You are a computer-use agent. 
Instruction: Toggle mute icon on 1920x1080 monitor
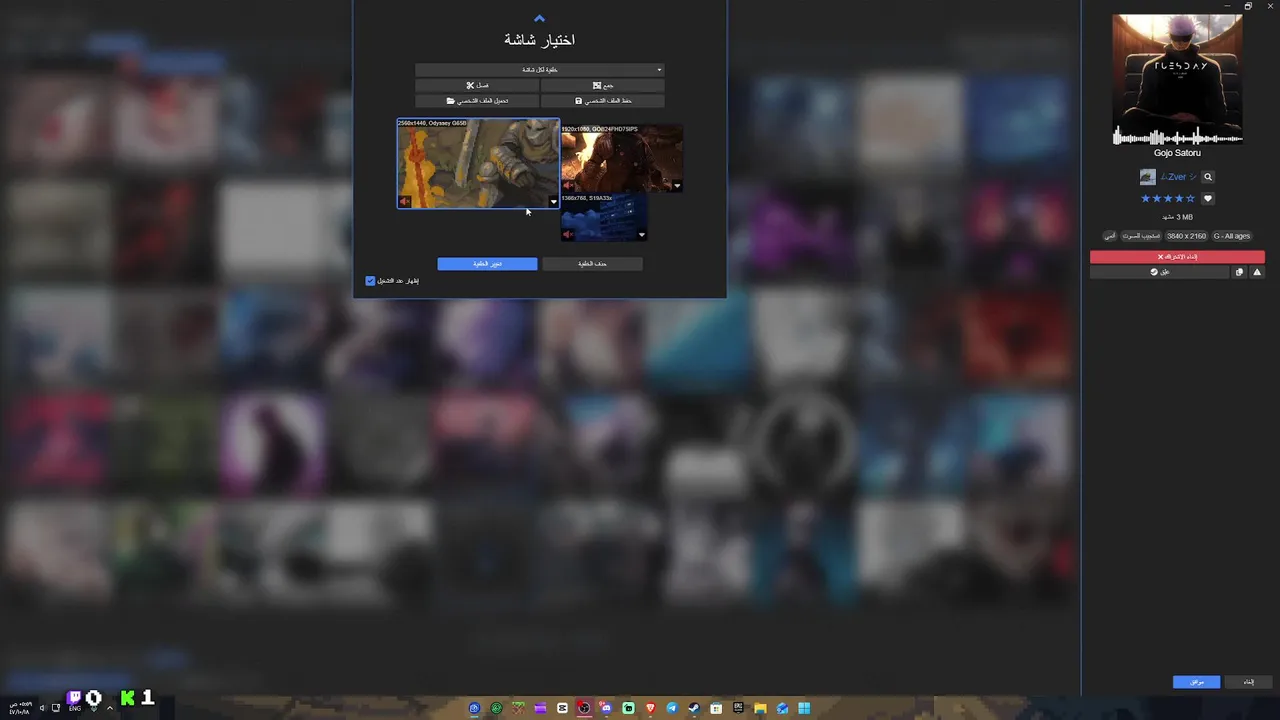568,185
